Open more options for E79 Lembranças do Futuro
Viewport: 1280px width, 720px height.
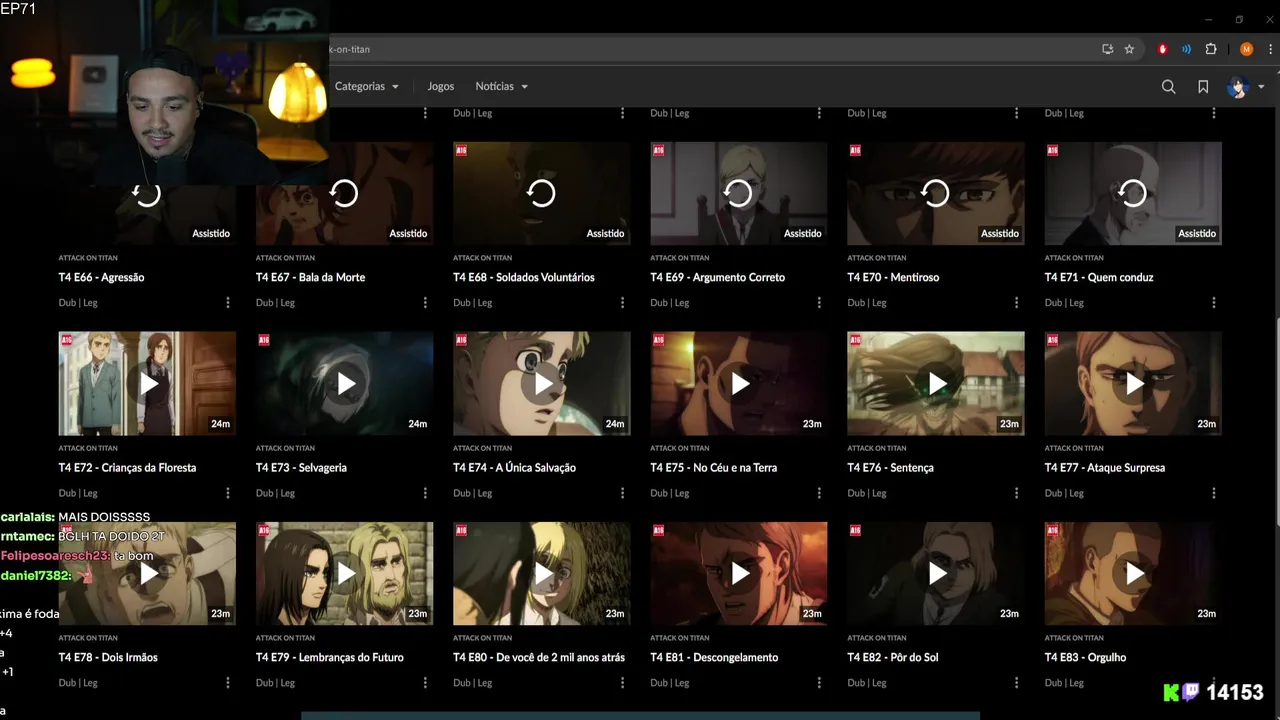(x=425, y=683)
